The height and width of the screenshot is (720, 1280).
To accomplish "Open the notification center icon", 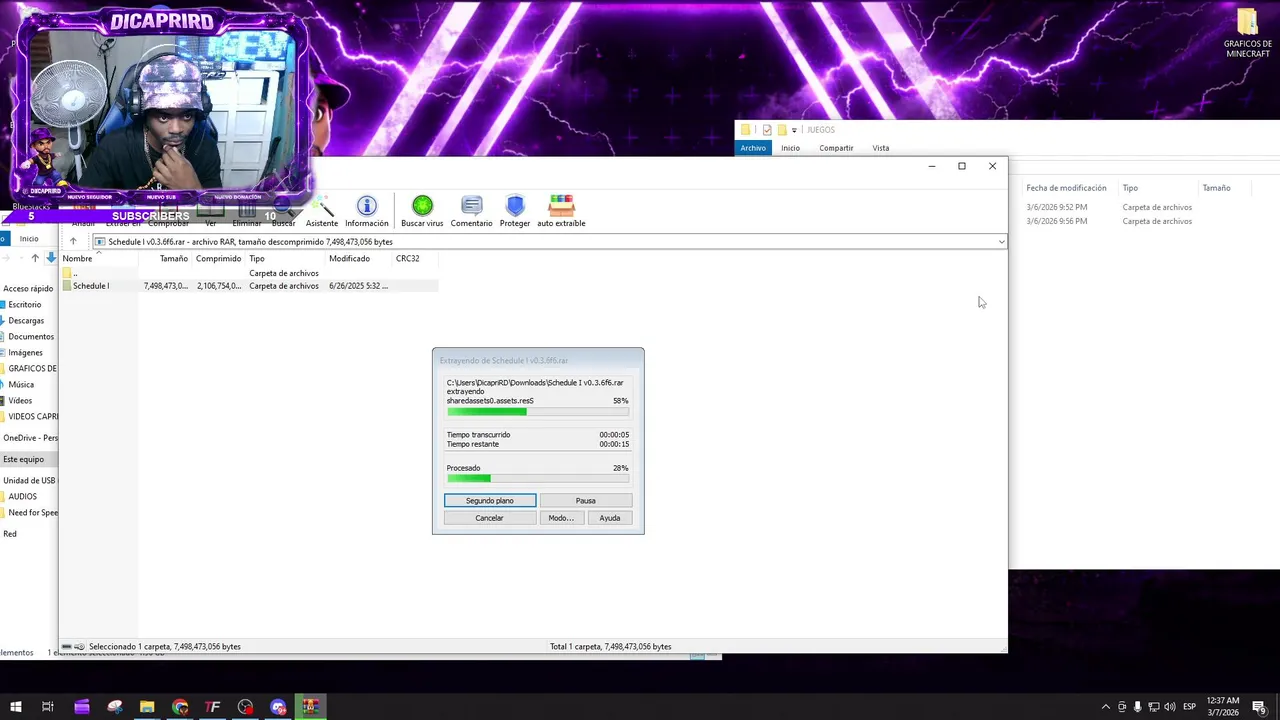I will tap(1259, 707).
